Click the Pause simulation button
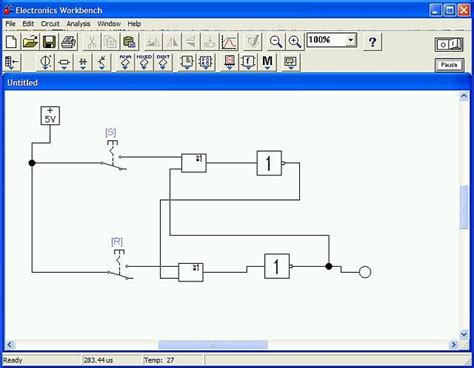This screenshot has width=474, height=368. (449, 65)
